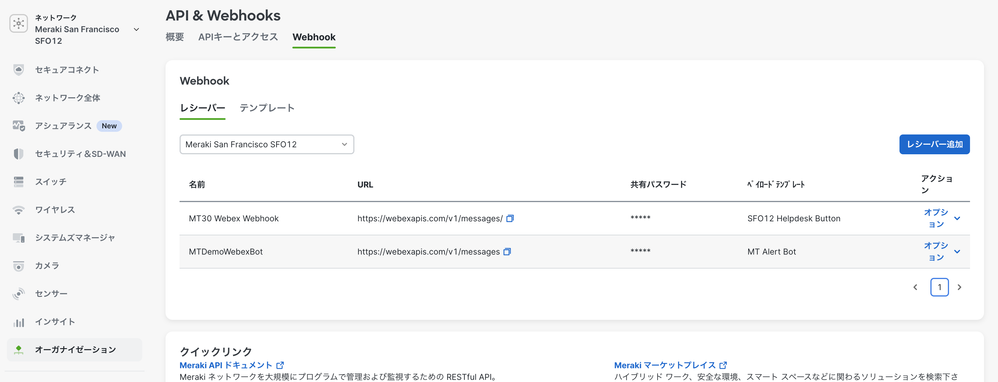Click the MT30 Webex Webhook name cell

click(x=234, y=218)
